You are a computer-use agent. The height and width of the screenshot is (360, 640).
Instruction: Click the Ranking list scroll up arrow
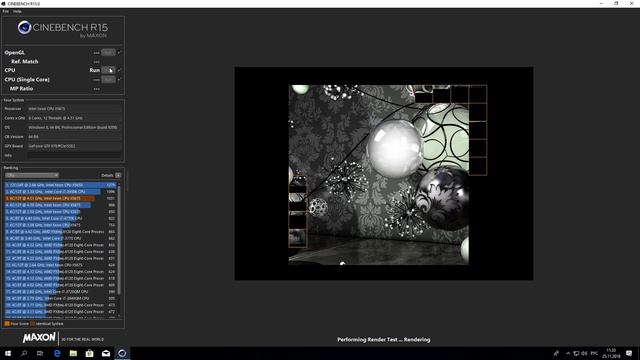(x=119, y=184)
